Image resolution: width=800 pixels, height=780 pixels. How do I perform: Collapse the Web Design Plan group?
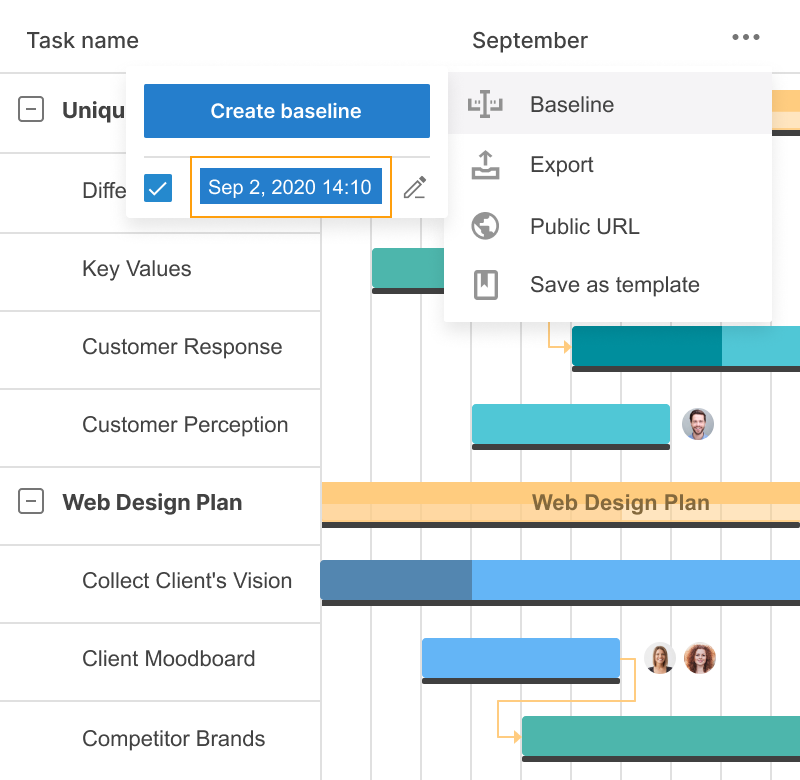[x=32, y=502]
